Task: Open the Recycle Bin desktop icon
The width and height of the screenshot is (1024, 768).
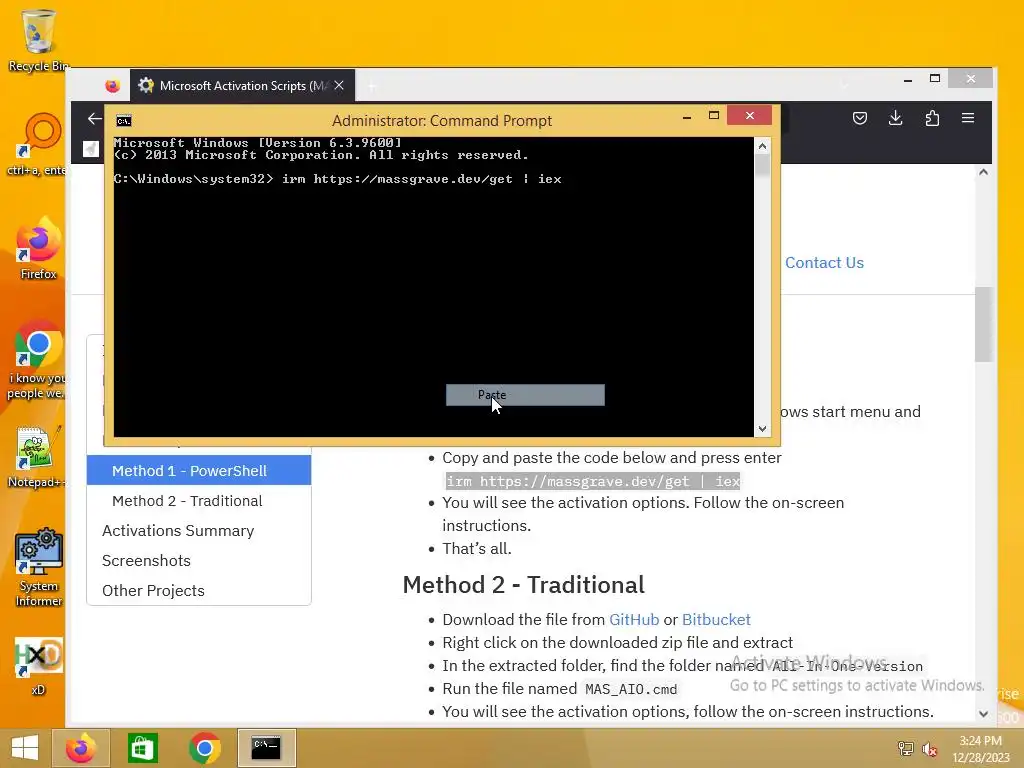Action: point(38,40)
